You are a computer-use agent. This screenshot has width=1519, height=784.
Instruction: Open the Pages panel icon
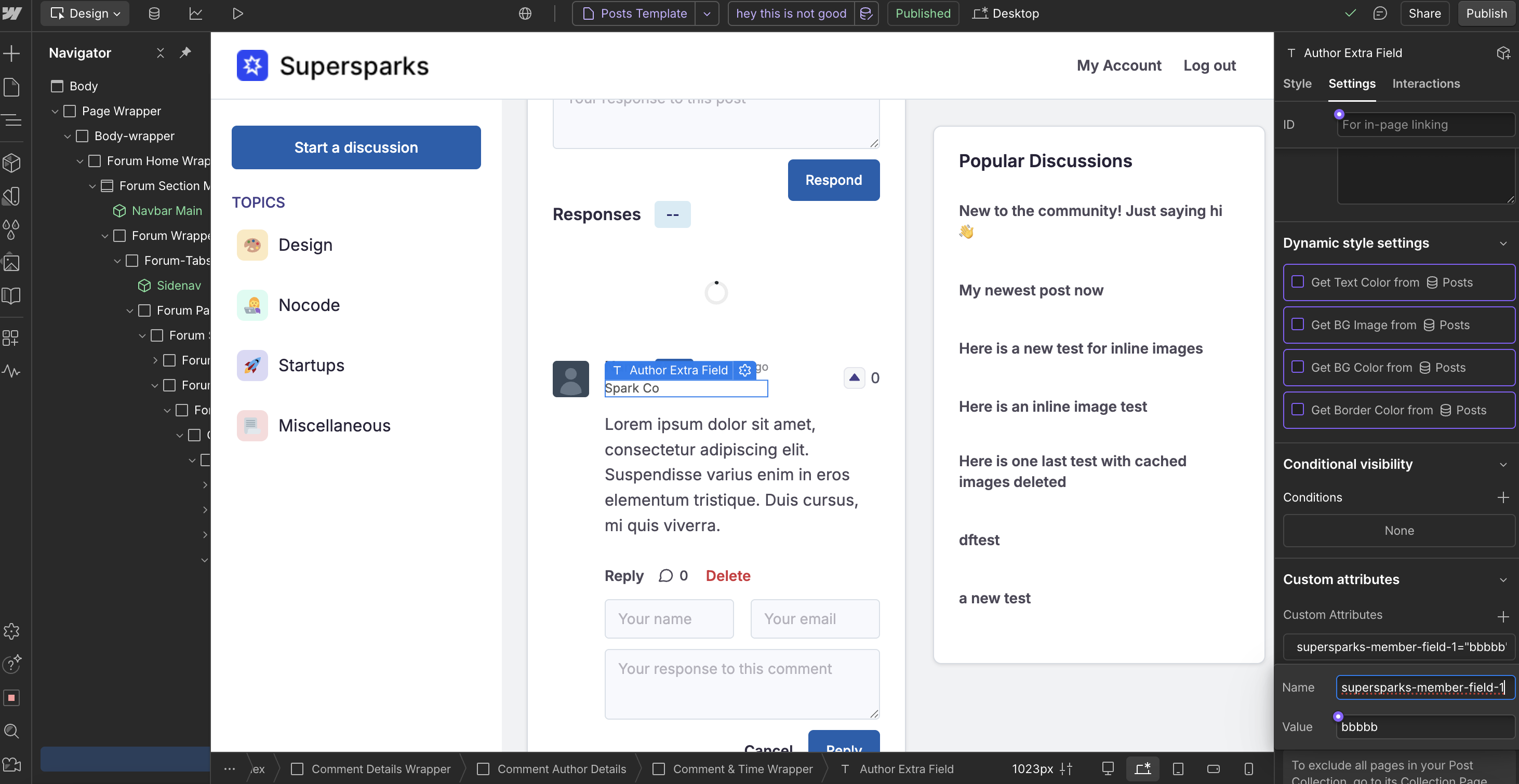(x=12, y=87)
